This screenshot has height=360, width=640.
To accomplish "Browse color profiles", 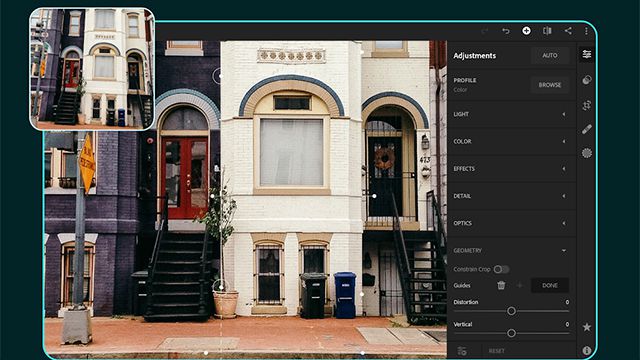I will 550,85.
